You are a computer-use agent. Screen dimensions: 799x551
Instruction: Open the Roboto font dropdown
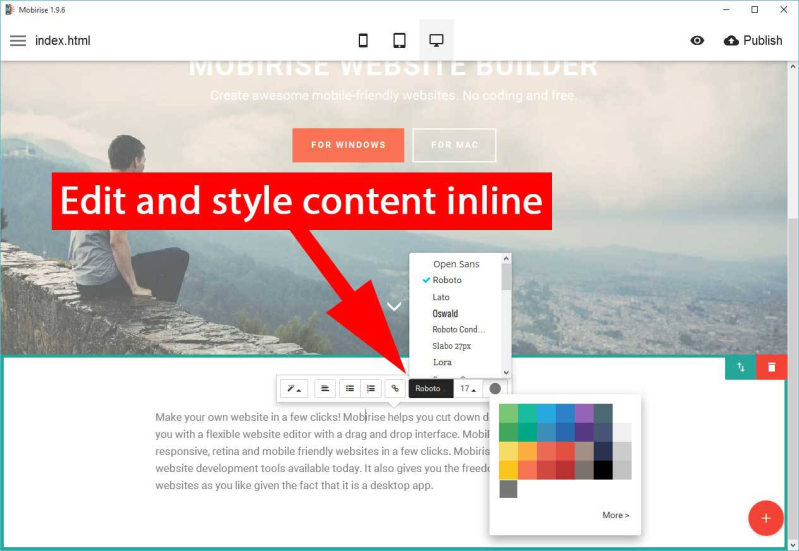pos(431,389)
